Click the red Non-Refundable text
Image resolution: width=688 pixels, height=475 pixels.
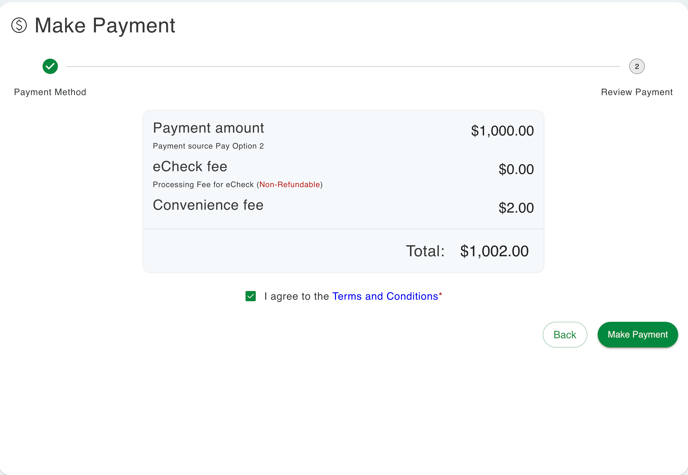click(x=290, y=185)
